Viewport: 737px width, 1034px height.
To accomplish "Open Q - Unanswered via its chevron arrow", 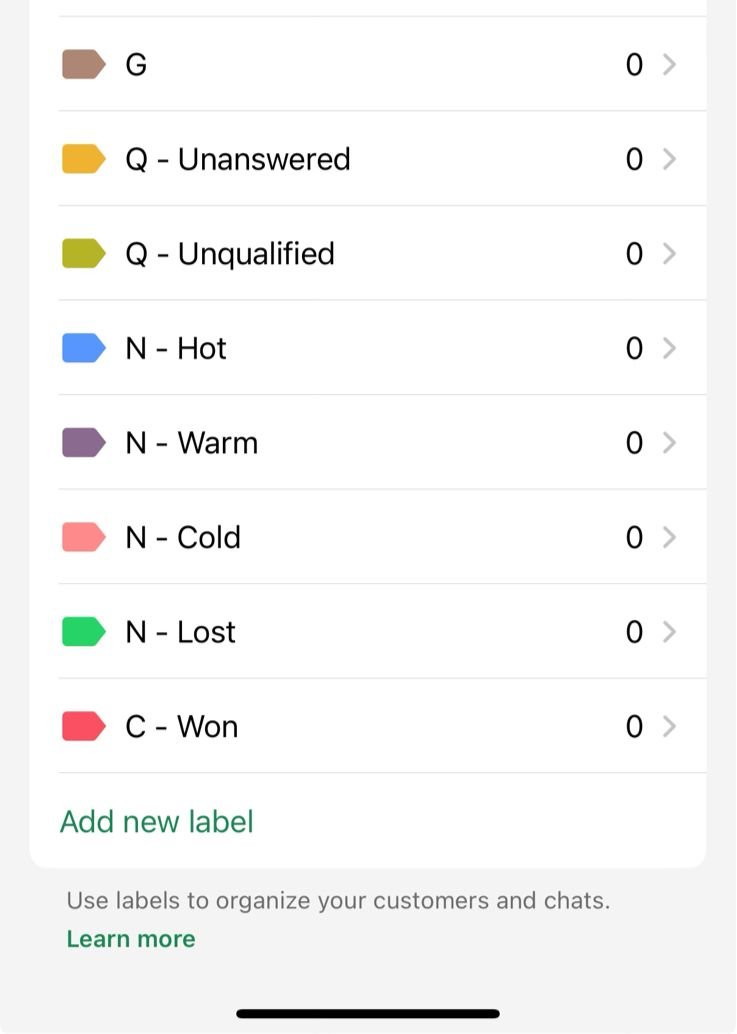I will (670, 159).
